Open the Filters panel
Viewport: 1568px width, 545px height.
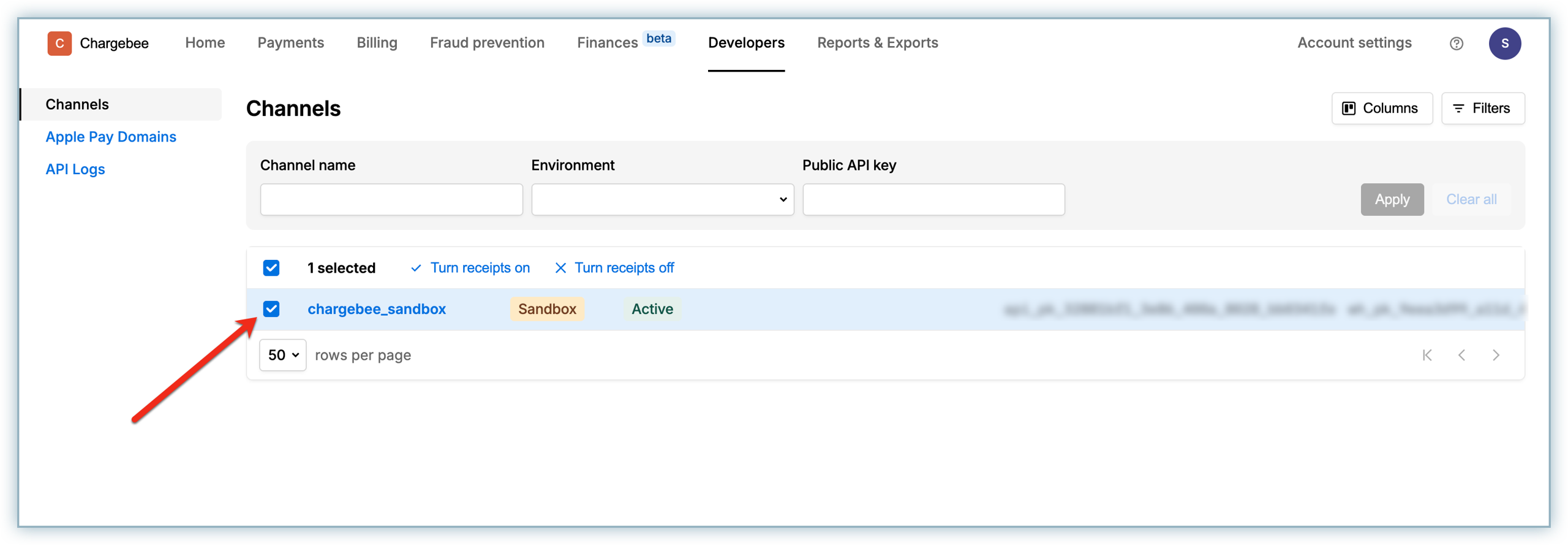pyautogui.click(x=1482, y=109)
